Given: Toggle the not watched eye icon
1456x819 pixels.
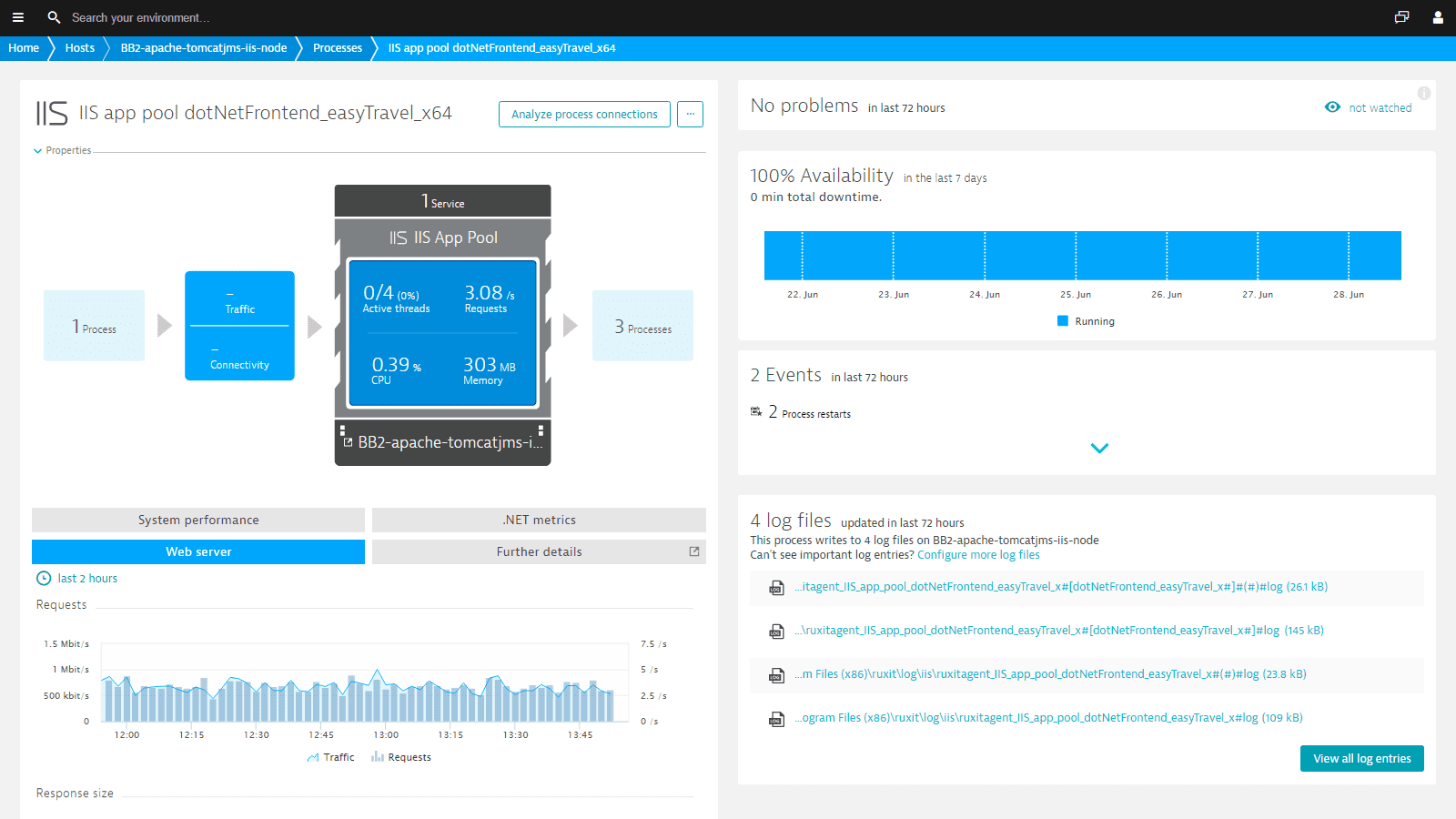Looking at the screenshot, I should coord(1332,107).
